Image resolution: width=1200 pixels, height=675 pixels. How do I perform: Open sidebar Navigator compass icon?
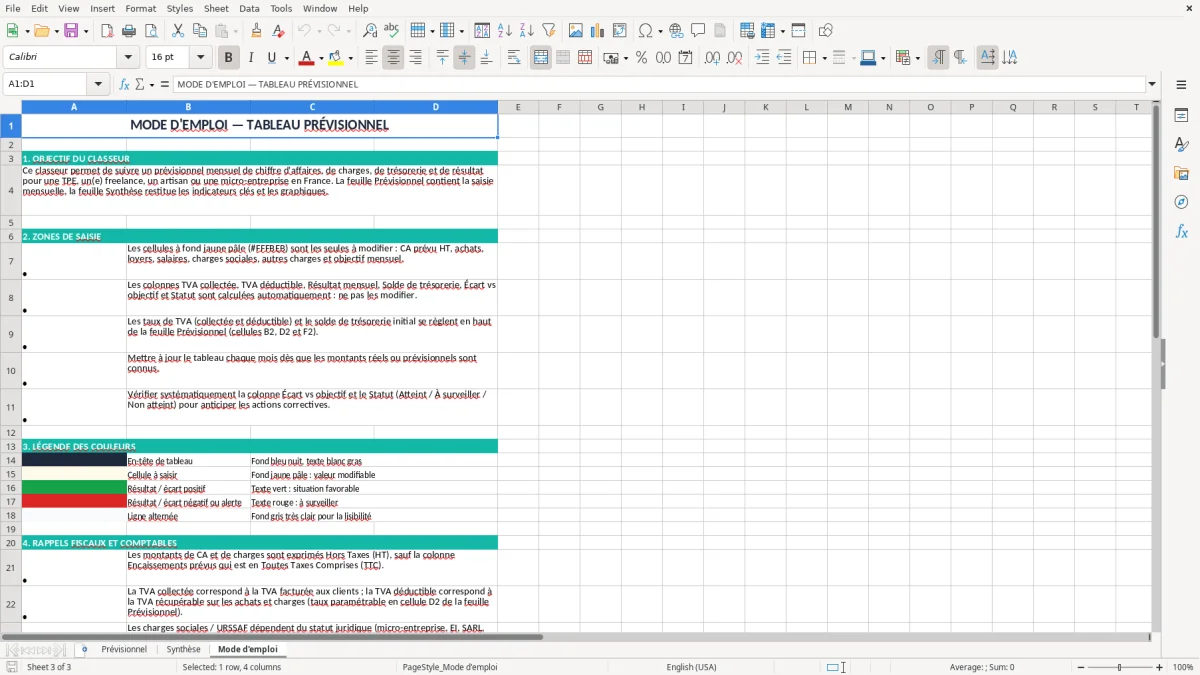[x=1181, y=203]
